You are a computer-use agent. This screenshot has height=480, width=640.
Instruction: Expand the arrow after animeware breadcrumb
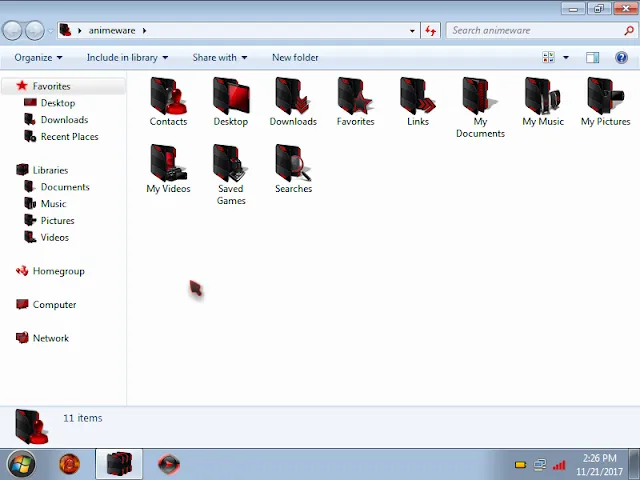pyautogui.click(x=144, y=31)
